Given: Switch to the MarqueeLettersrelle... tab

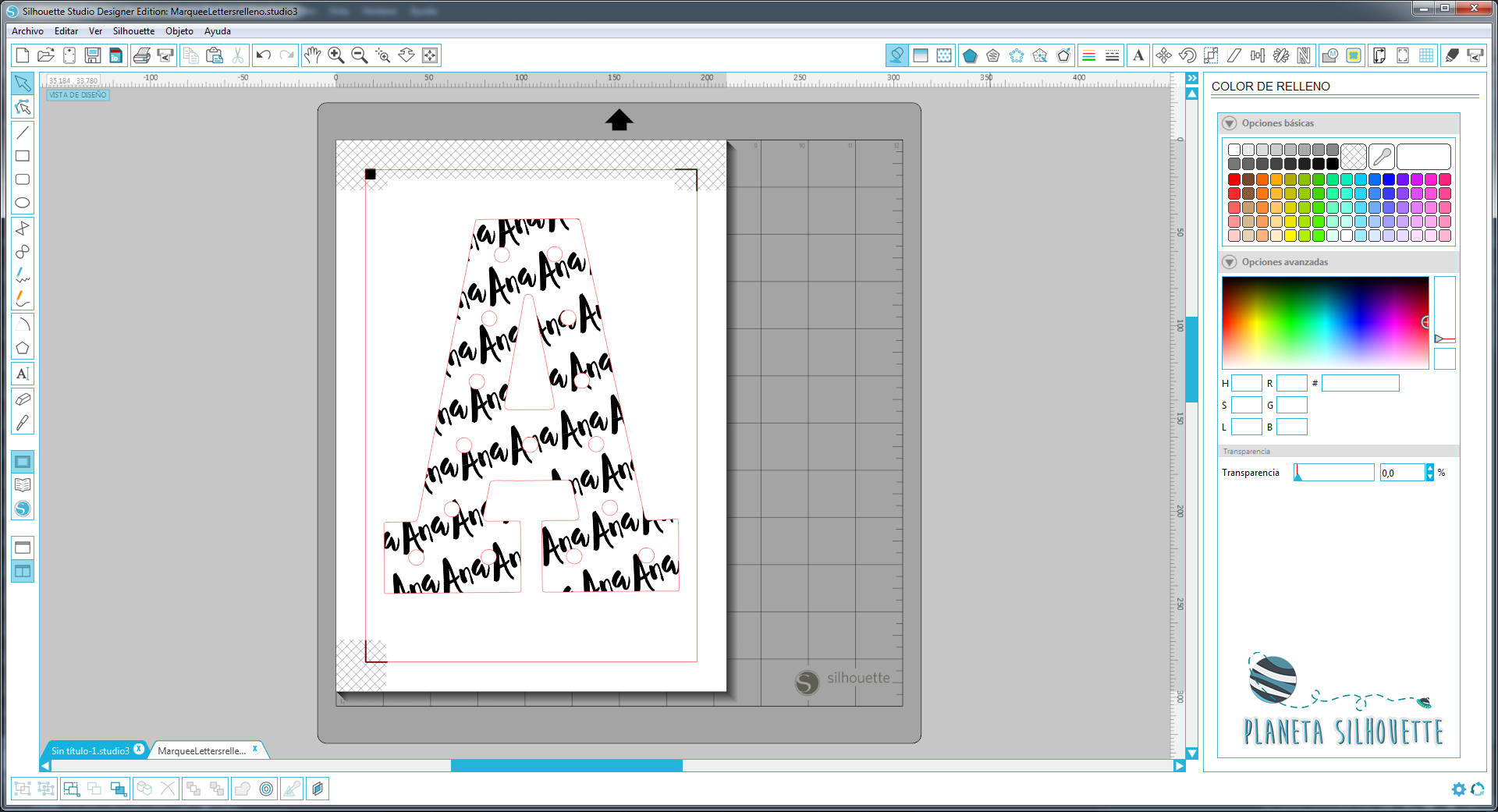Looking at the screenshot, I should [x=201, y=750].
